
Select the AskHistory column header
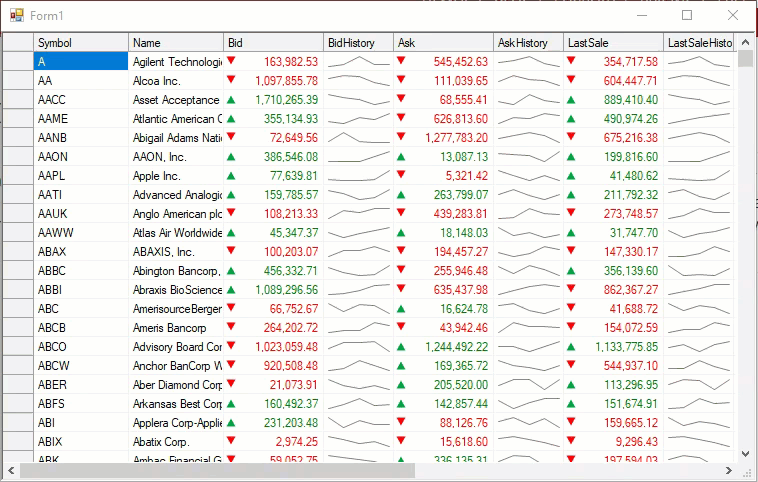point(527,43)
